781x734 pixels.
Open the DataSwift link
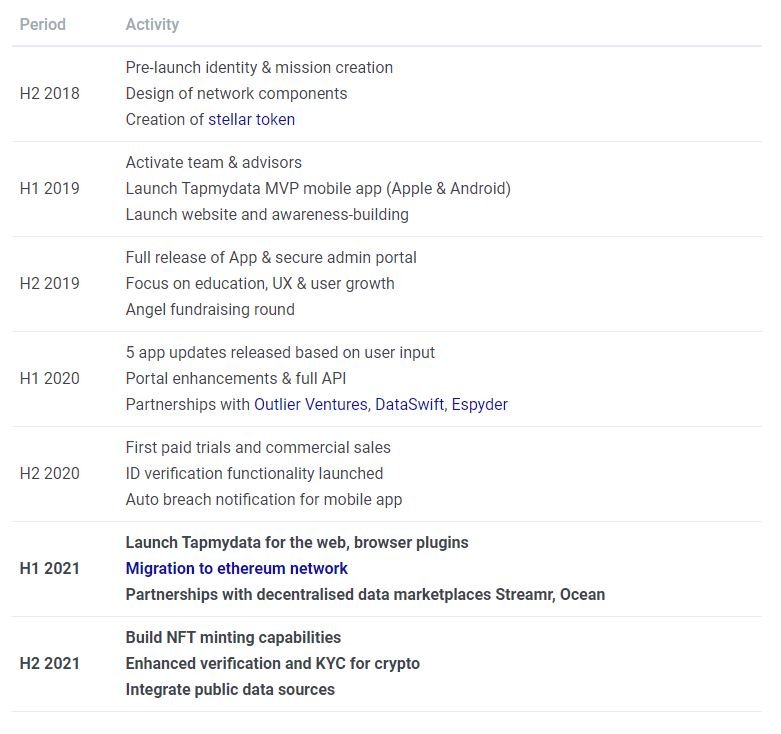point(410,405)
